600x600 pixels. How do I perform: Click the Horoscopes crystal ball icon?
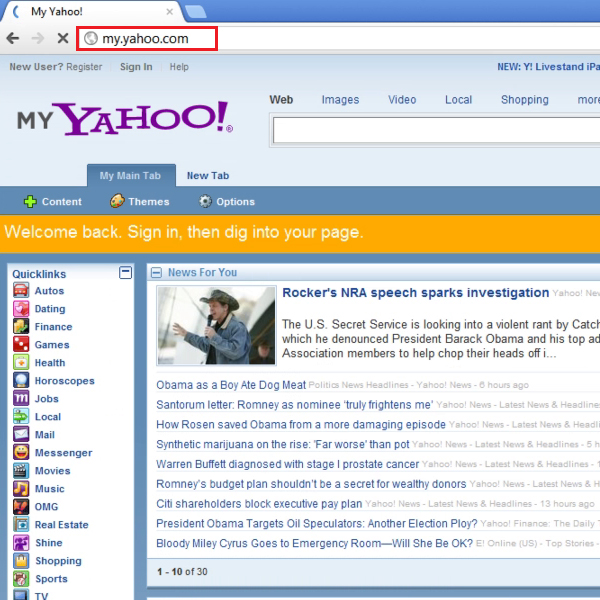pos(21,380)
